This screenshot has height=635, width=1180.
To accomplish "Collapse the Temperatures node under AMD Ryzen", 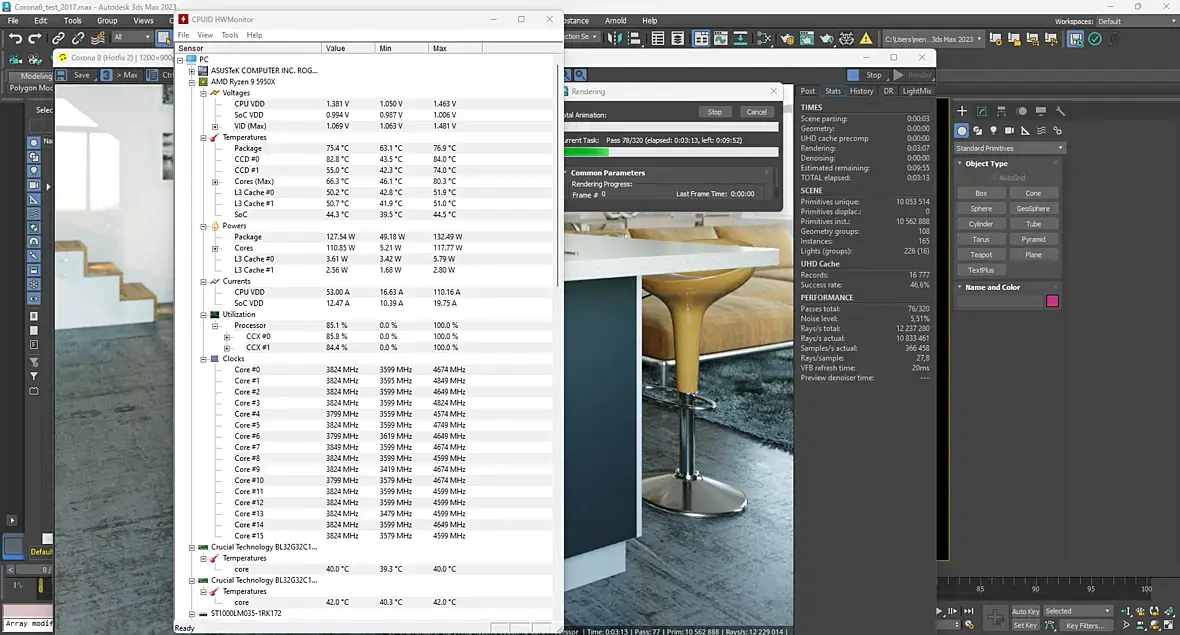I will click(203, 138).
